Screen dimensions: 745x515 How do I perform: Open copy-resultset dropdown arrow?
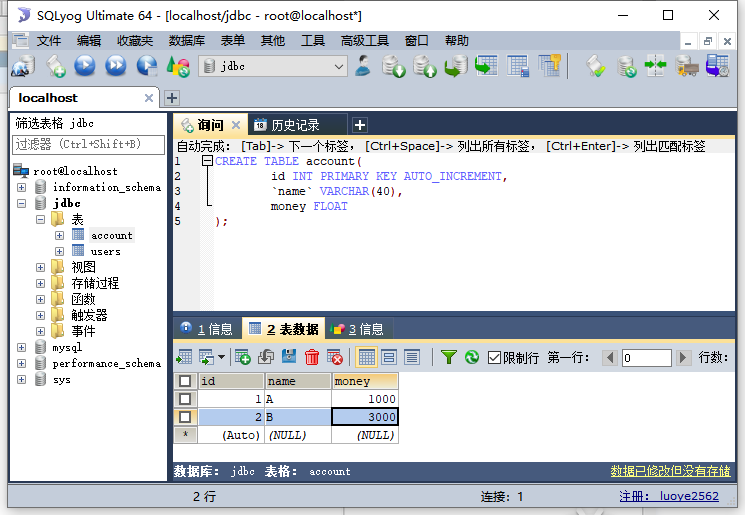[221, 357]
